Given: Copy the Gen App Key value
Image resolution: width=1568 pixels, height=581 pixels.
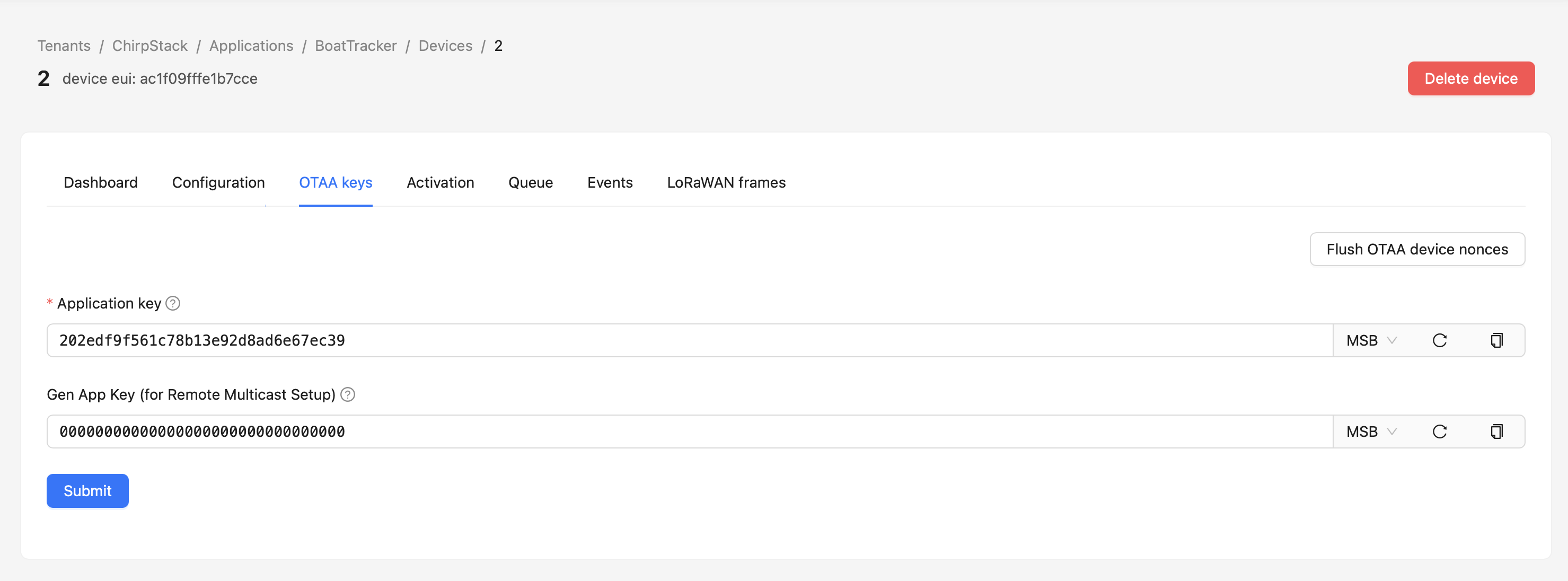Looking at the screenshot, I should [x=1496, y=432].
